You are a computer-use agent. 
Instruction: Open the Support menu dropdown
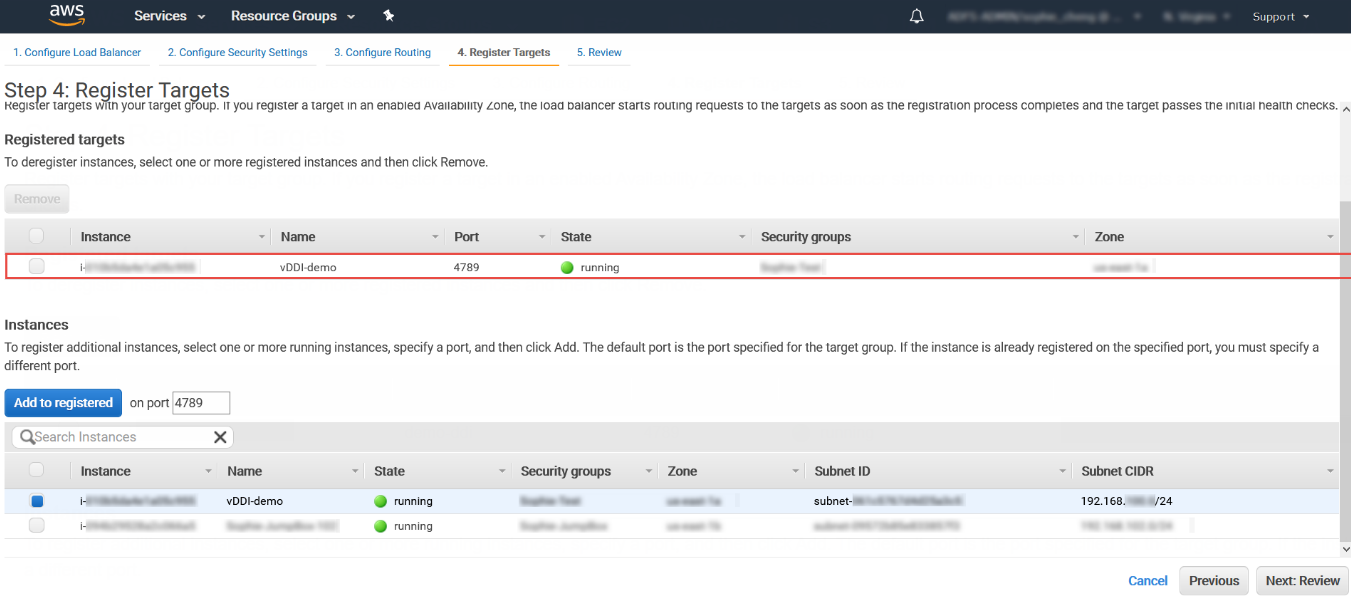[x=1280, y=17]
